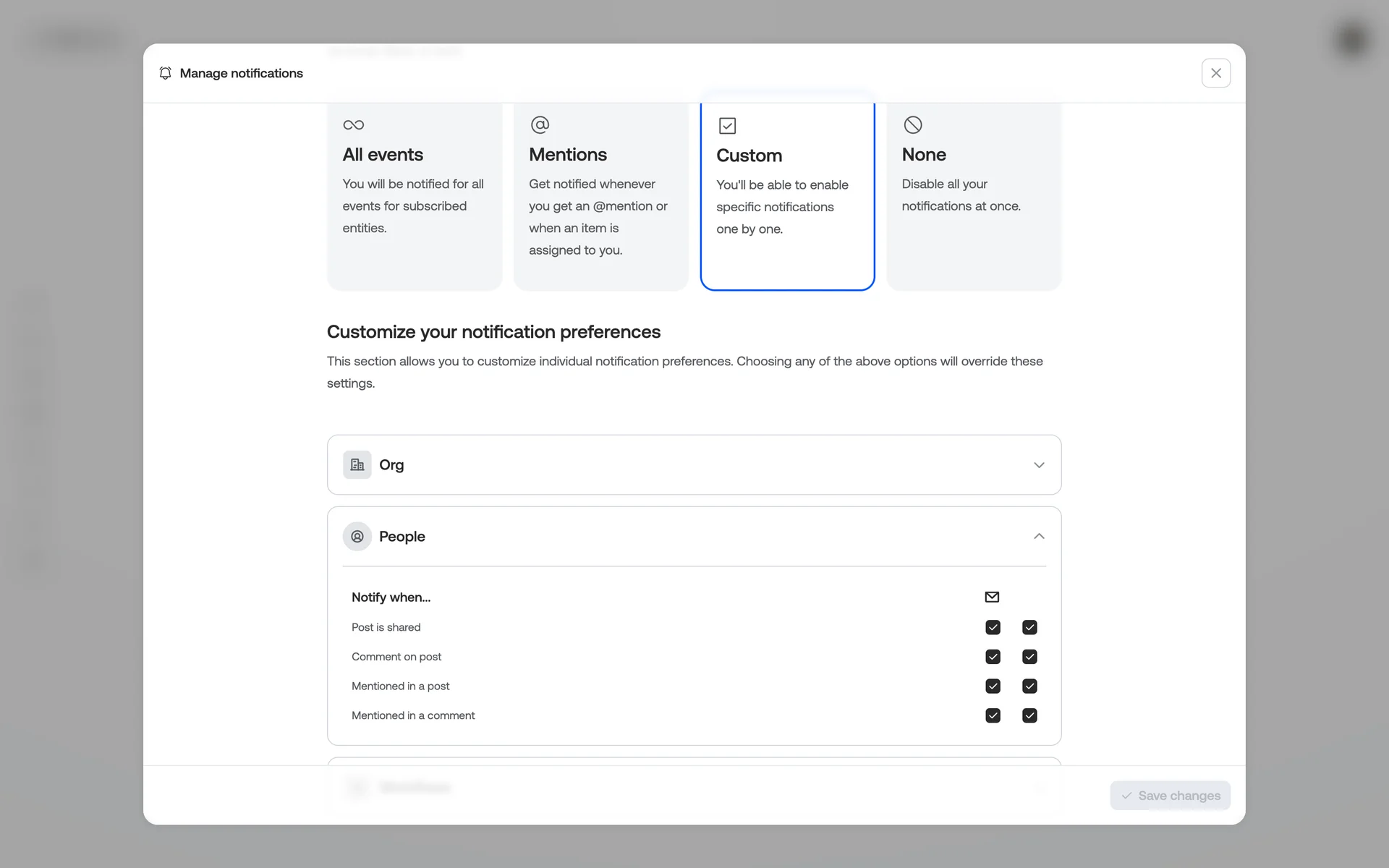Click the @ icon on Mentions card
The width and height of the screenshot is (1389, 868).
pyautogui.click(x=540, y=125)
